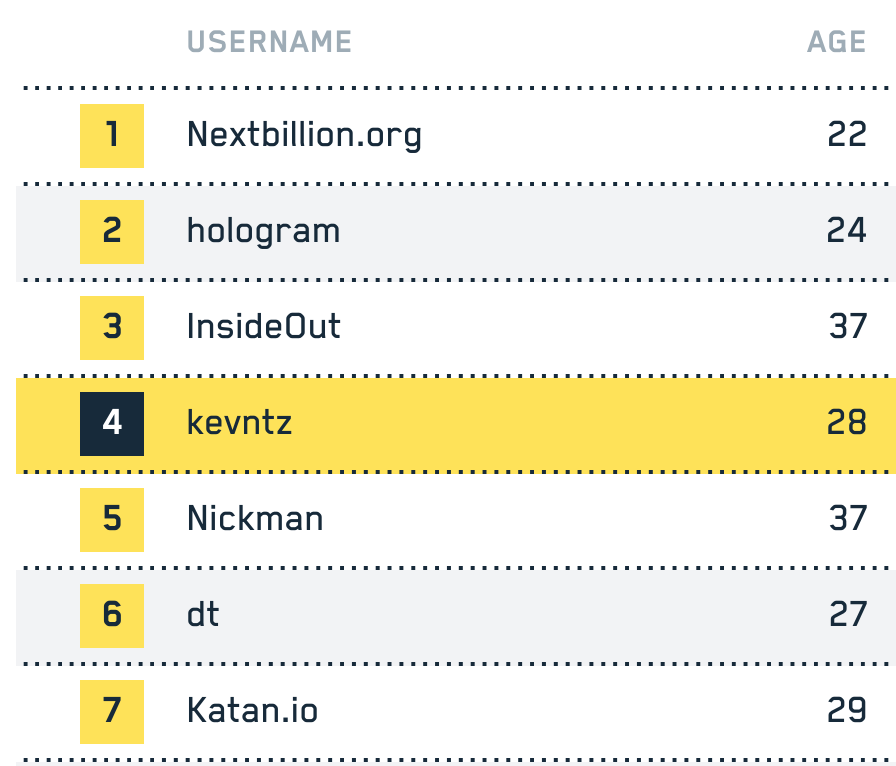The height and width of the screenshot is (766, 896).
Task: Select the rank 1 yellow badge
Action: (x=112, y=135)
